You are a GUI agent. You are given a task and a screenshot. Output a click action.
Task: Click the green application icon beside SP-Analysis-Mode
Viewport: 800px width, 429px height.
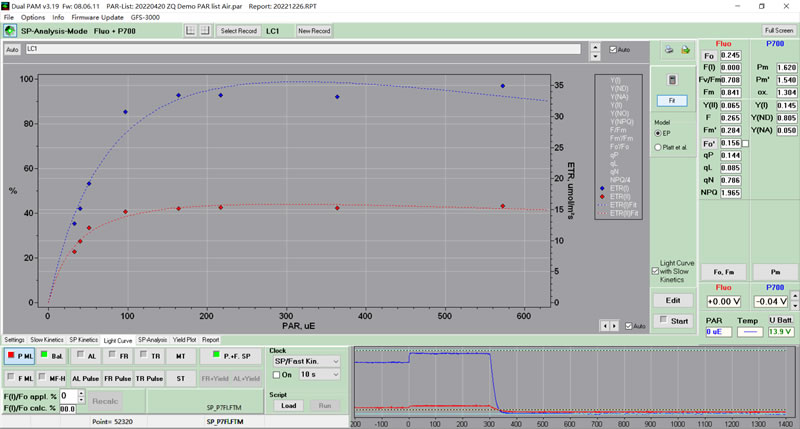tap(10, 32)
